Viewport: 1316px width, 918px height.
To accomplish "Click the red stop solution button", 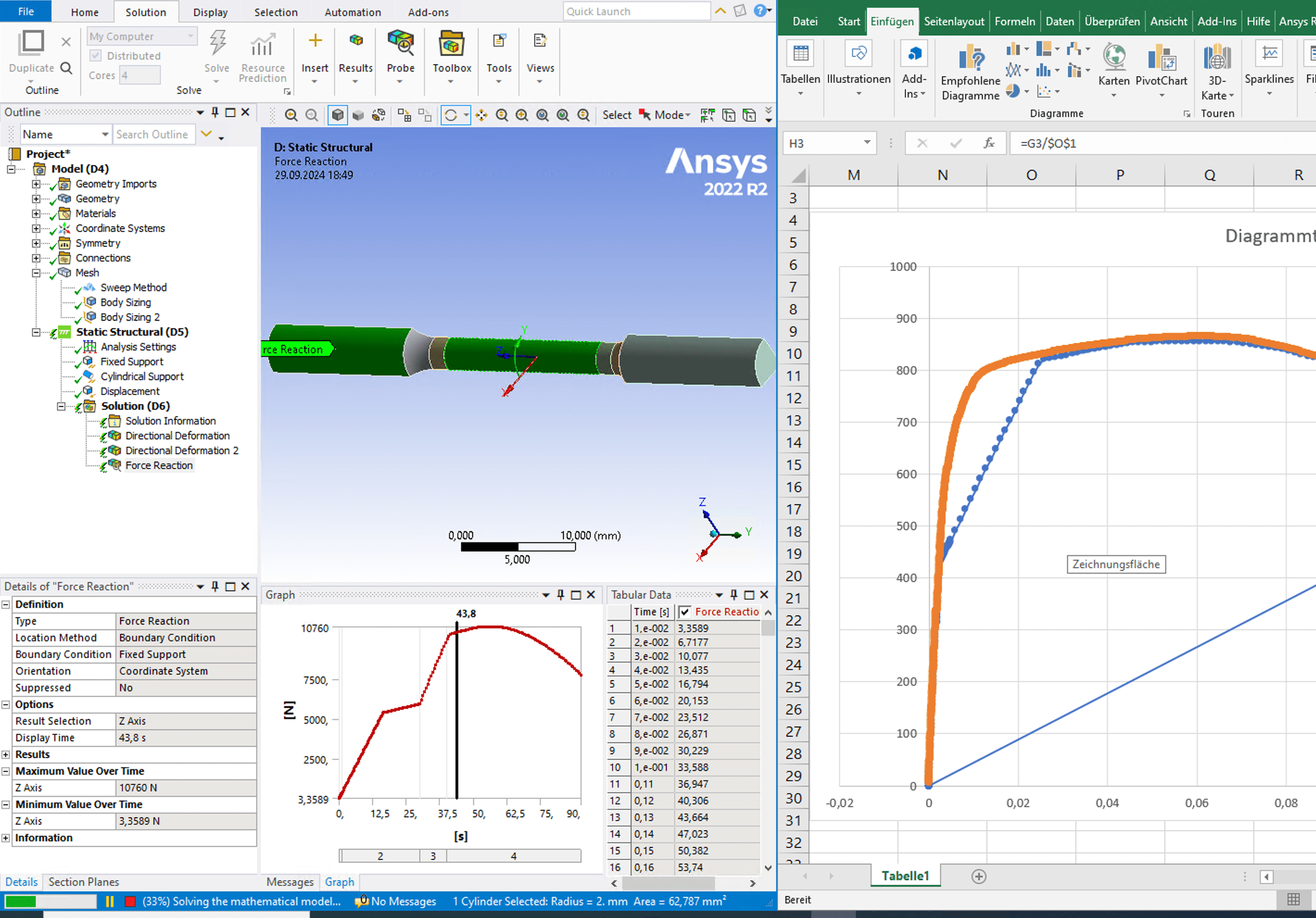I will coord(129,901).
